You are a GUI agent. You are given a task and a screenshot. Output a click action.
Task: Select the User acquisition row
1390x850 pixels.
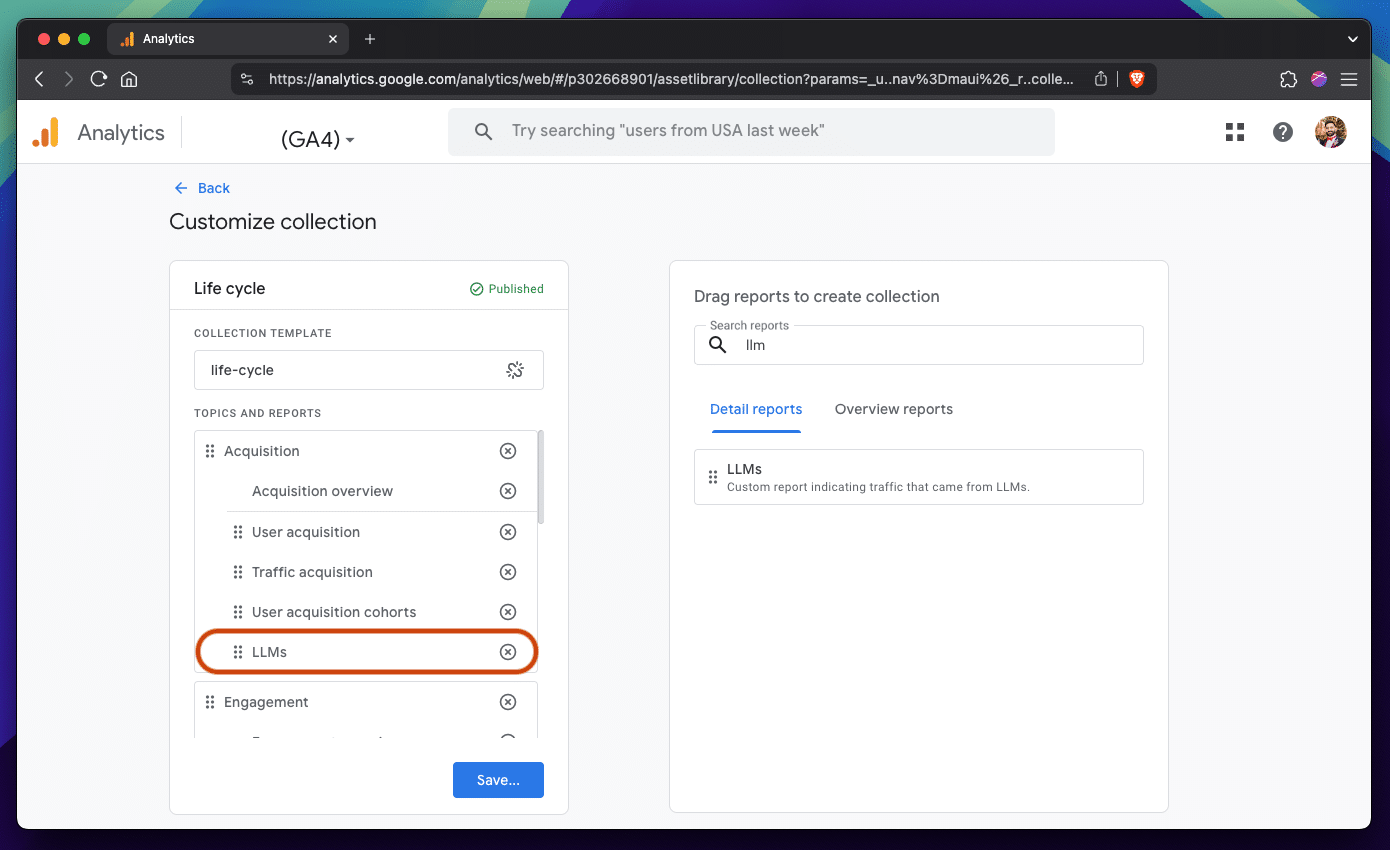pyautogui.click(x=366, y=532)
